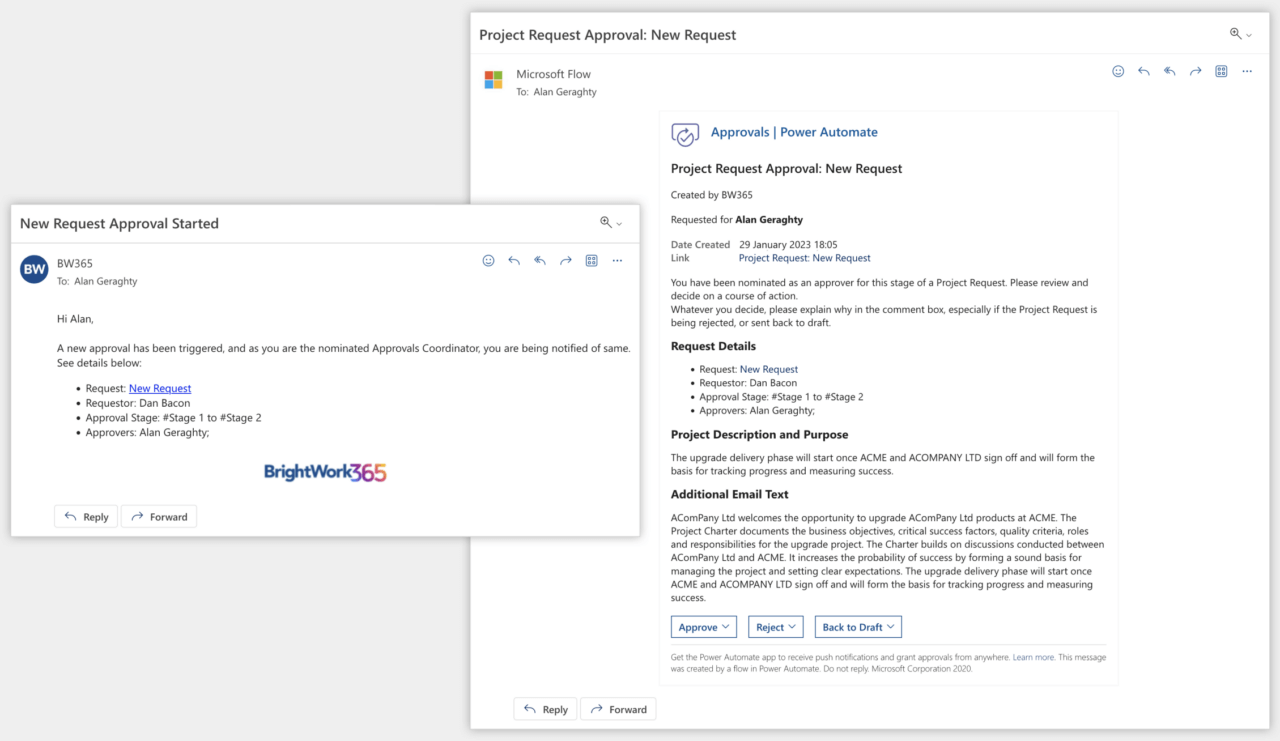Click the Reply arrow icon on Microsoft Flow email
The width and height of the screenshot is (1280, 741).
1143,71
